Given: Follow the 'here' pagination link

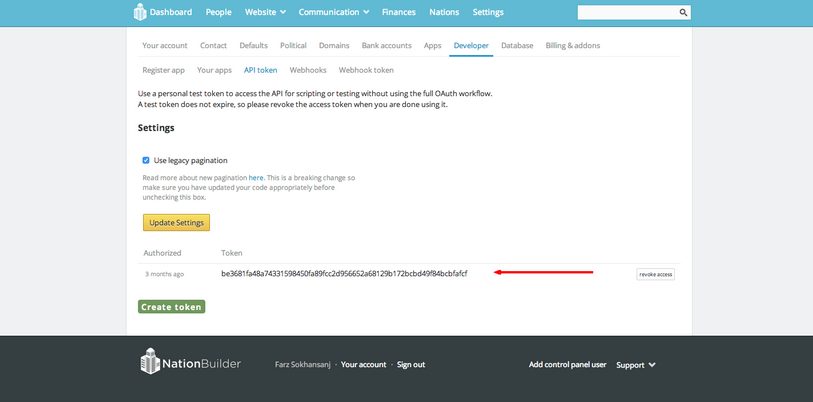Looking at the screenshot, I should tap(256, 178).
